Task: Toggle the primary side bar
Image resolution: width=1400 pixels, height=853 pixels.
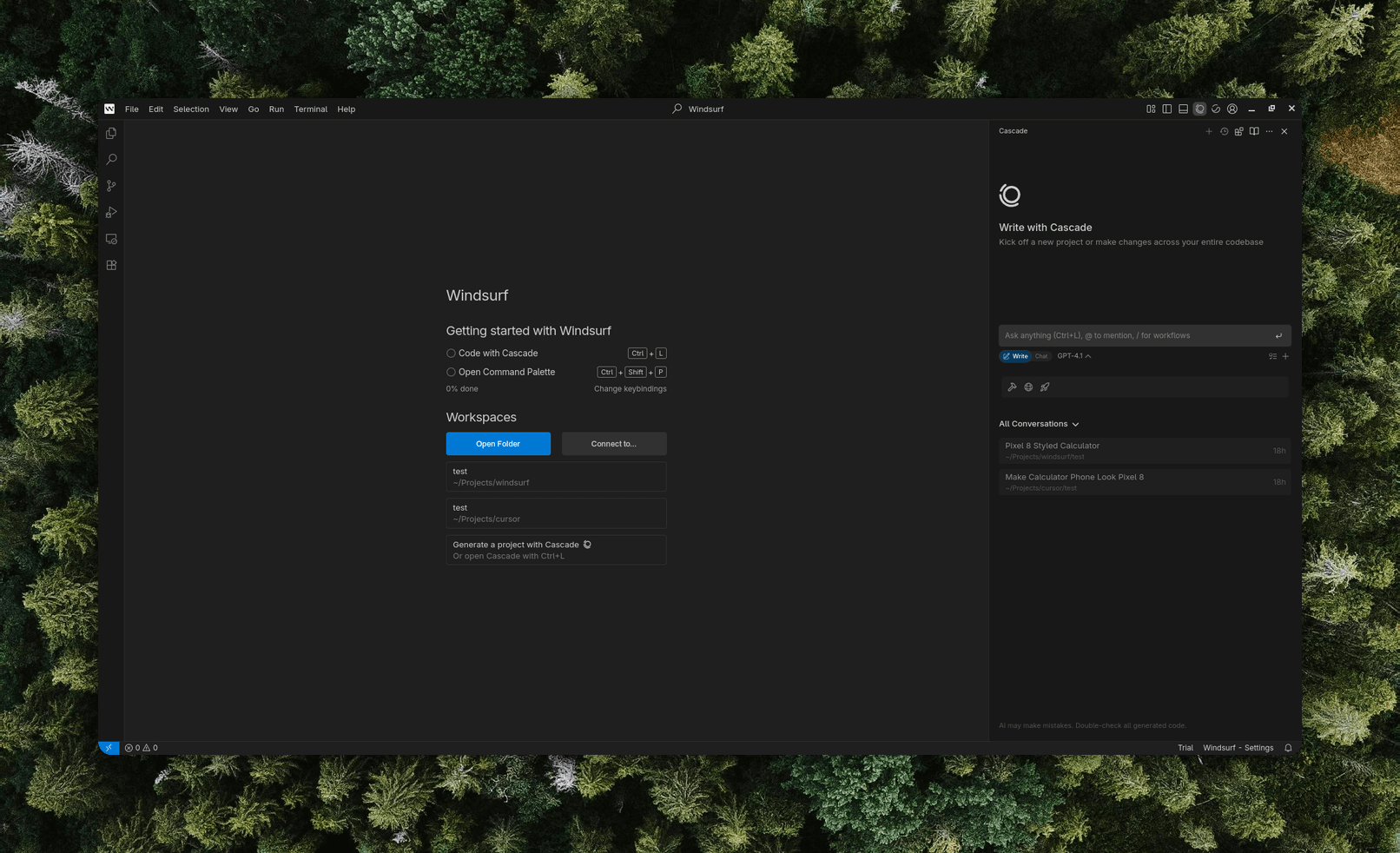Action: 1167,109
